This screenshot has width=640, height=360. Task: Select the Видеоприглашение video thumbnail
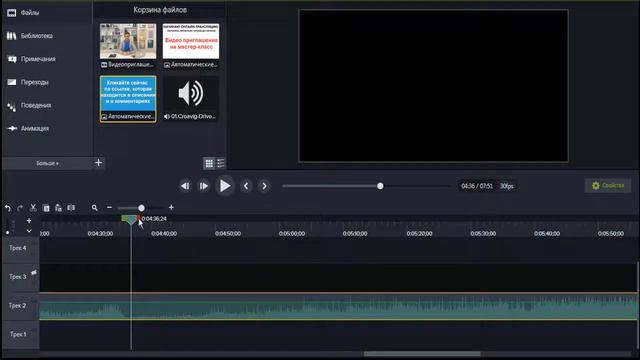tap(128, 46)
